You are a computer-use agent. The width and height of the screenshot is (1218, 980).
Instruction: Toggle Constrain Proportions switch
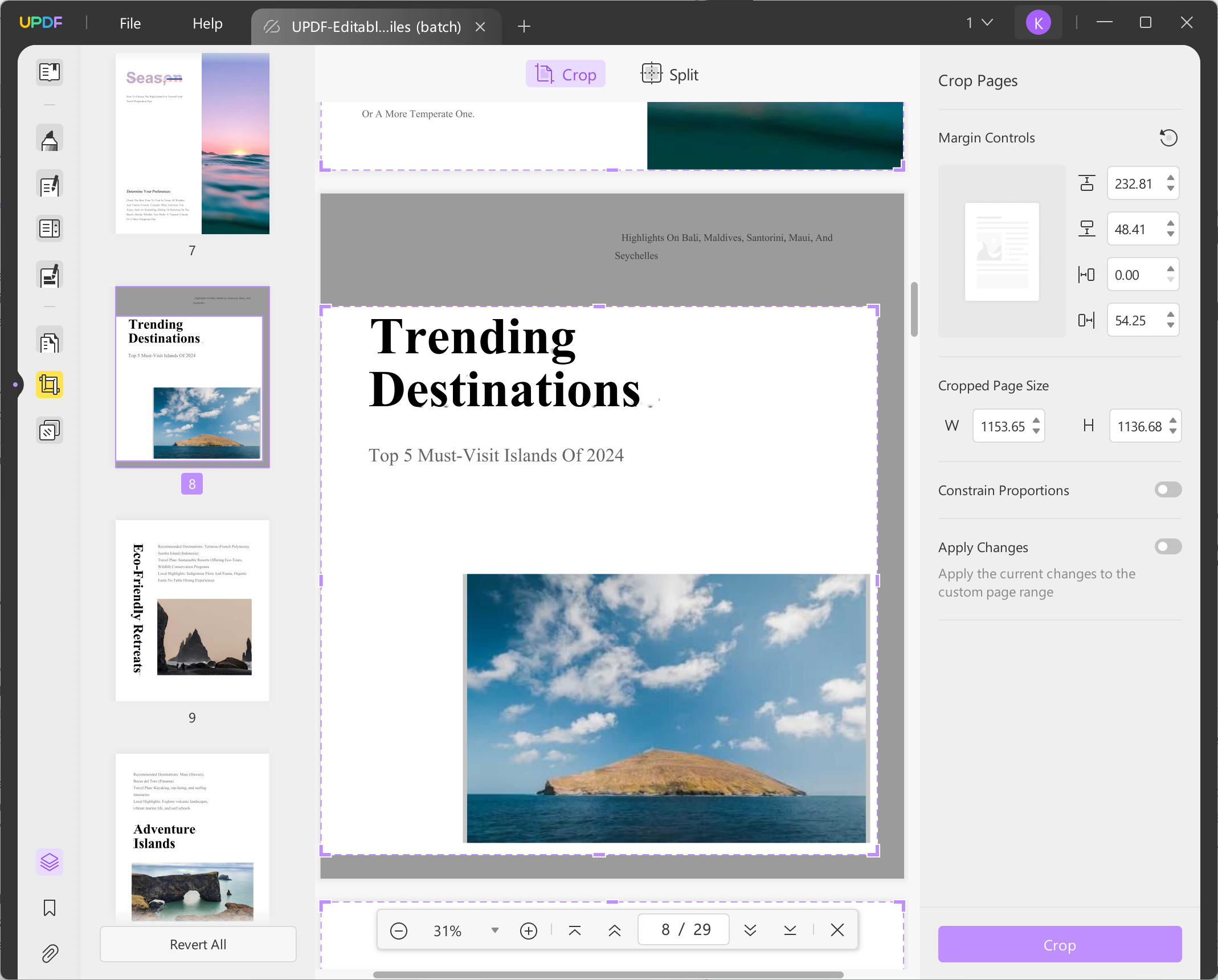pyautogui.click(x=1168, y=490)
